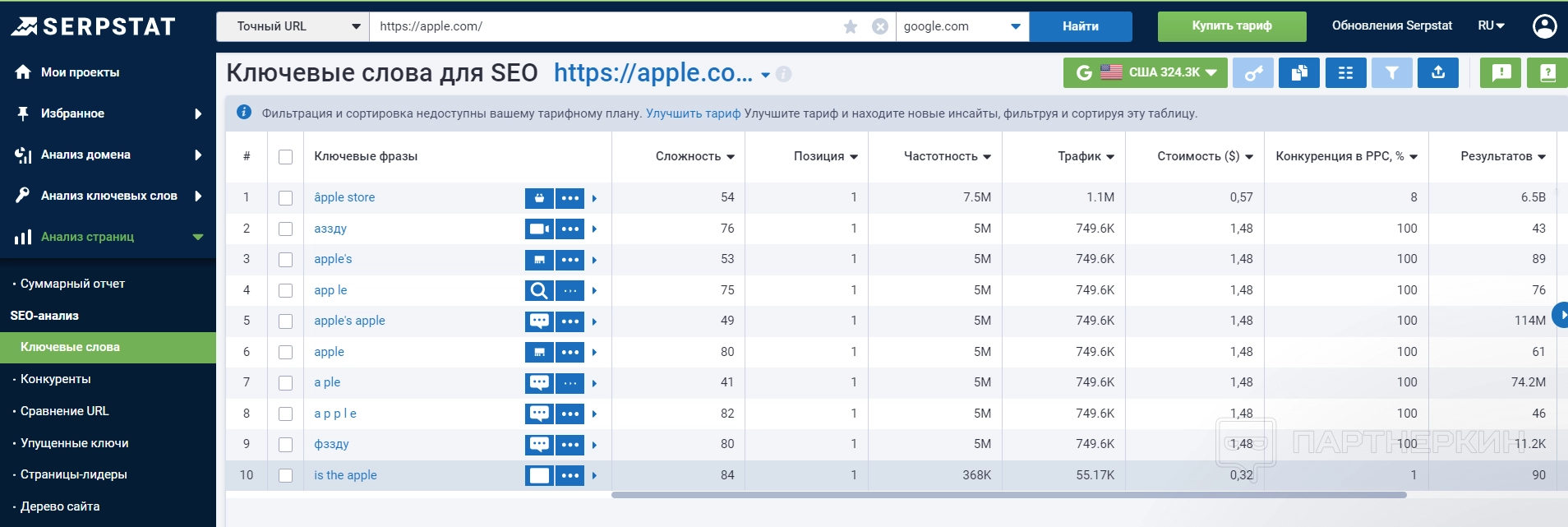Open Суммарный отчет

pos(72,284)
